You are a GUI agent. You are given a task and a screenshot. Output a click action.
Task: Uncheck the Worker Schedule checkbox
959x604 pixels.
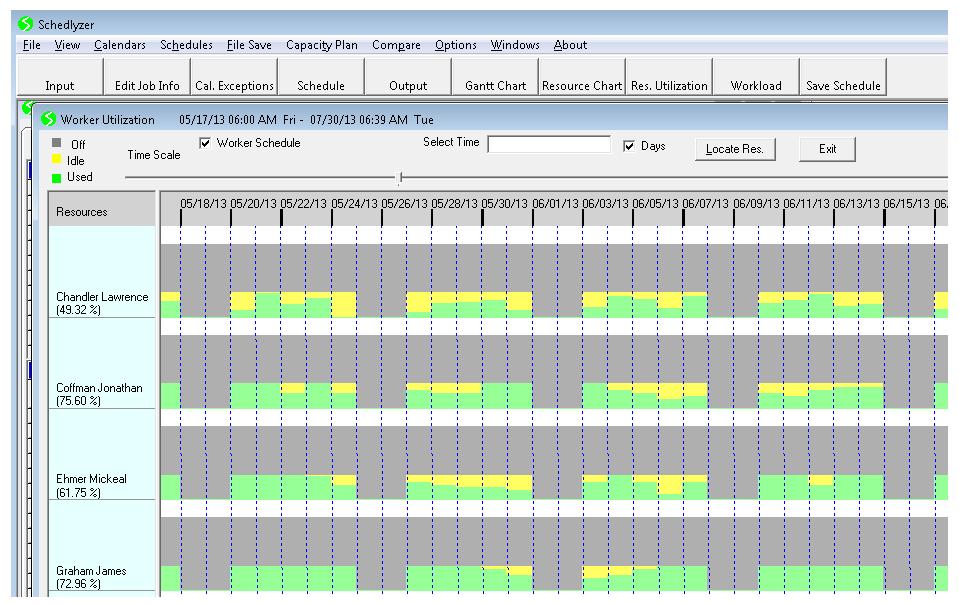pyautogui.click(x=205, y=143)
